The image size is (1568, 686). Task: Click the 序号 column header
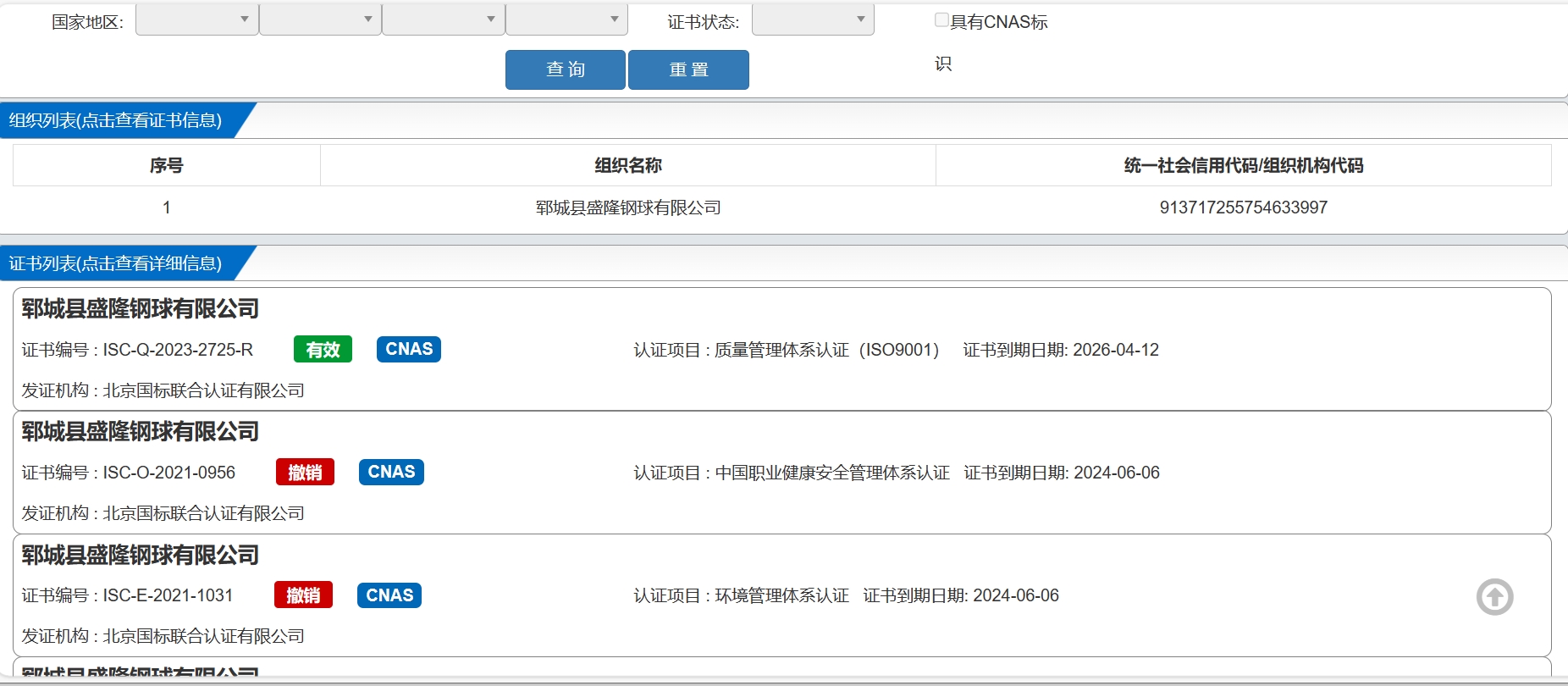[167, 165]
